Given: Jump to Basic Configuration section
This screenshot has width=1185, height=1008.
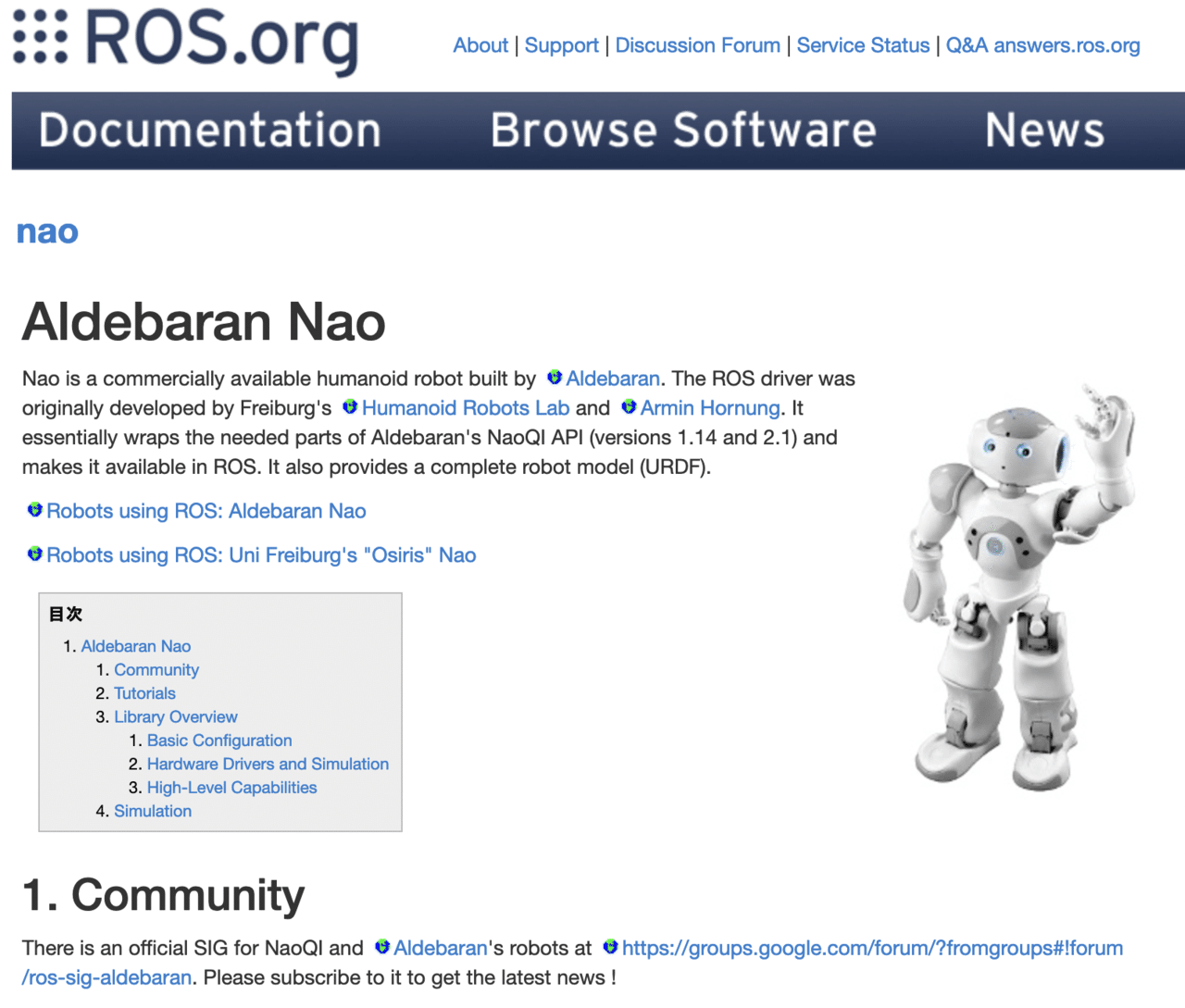Looking at the screenshot, I should pos(219,740).
